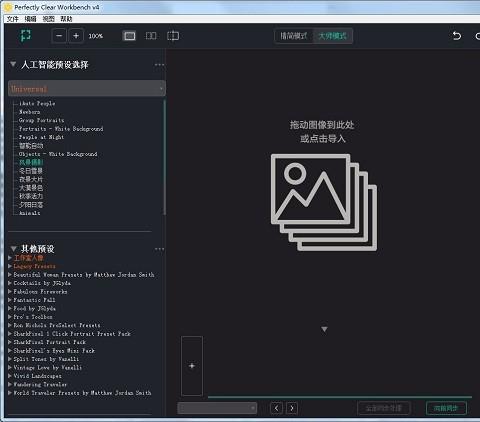Expand the Vivid Landscapes group
Viewport: 480px width, 422px height.
pos(10,376)
